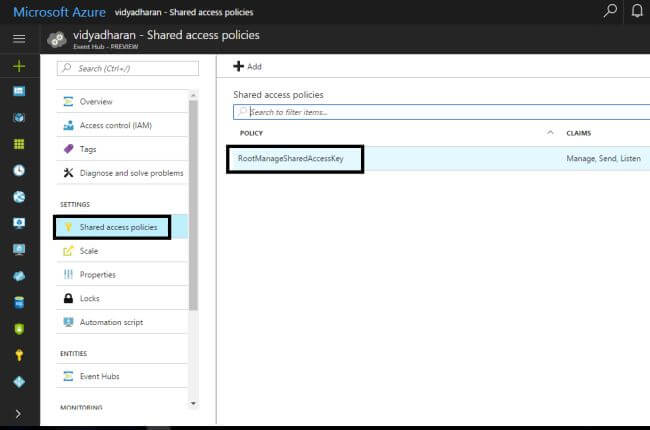The image size is (650, 430).
Task: Sort by CLAIMS column header
Action: (x=579, y=133)
